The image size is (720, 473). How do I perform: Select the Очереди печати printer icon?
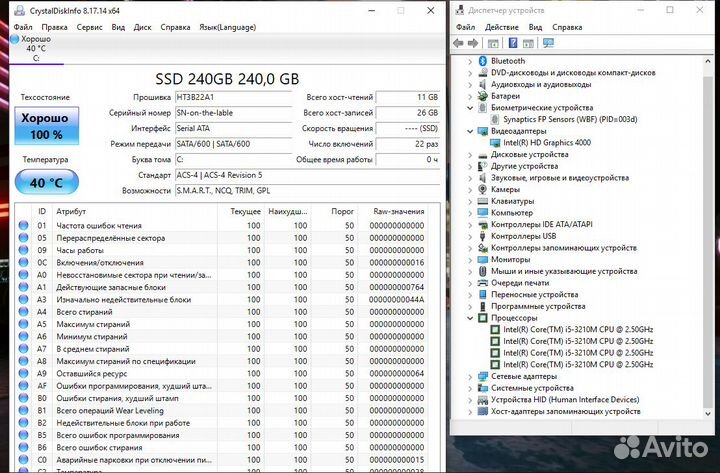[482, 283]
